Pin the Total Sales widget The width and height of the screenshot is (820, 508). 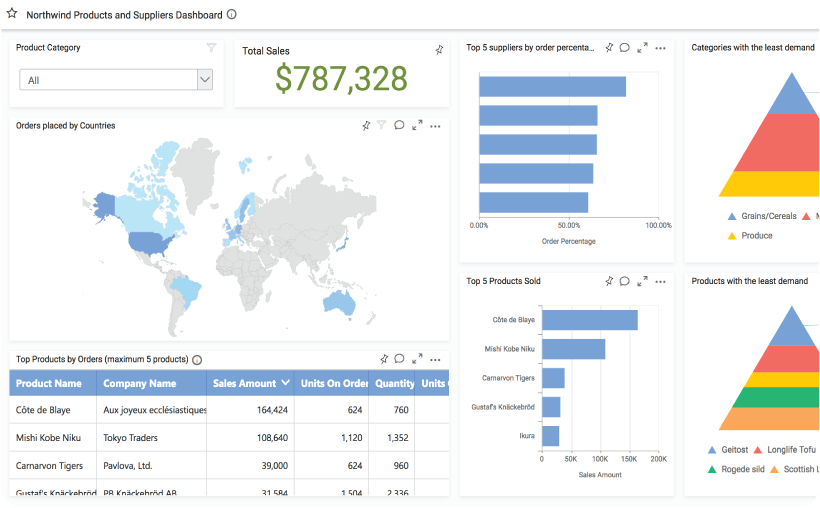pos(439,50)
